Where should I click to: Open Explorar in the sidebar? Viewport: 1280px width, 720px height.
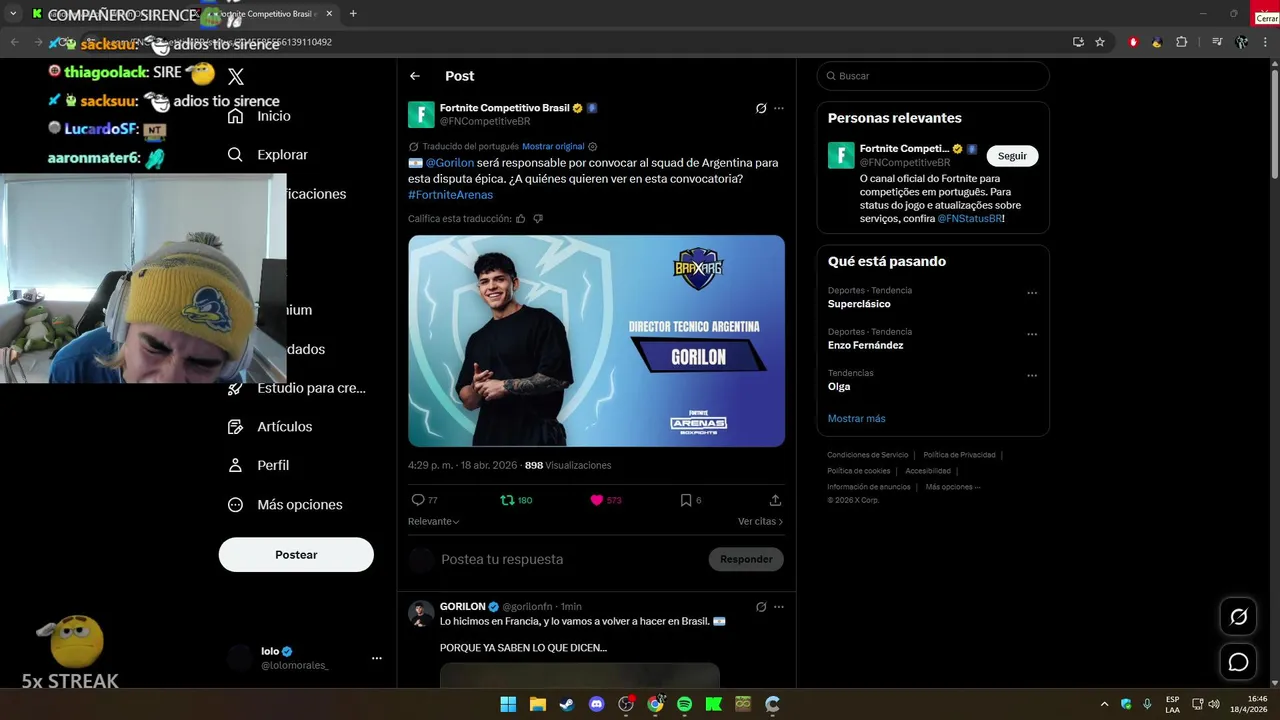click(x=268, y=155)
